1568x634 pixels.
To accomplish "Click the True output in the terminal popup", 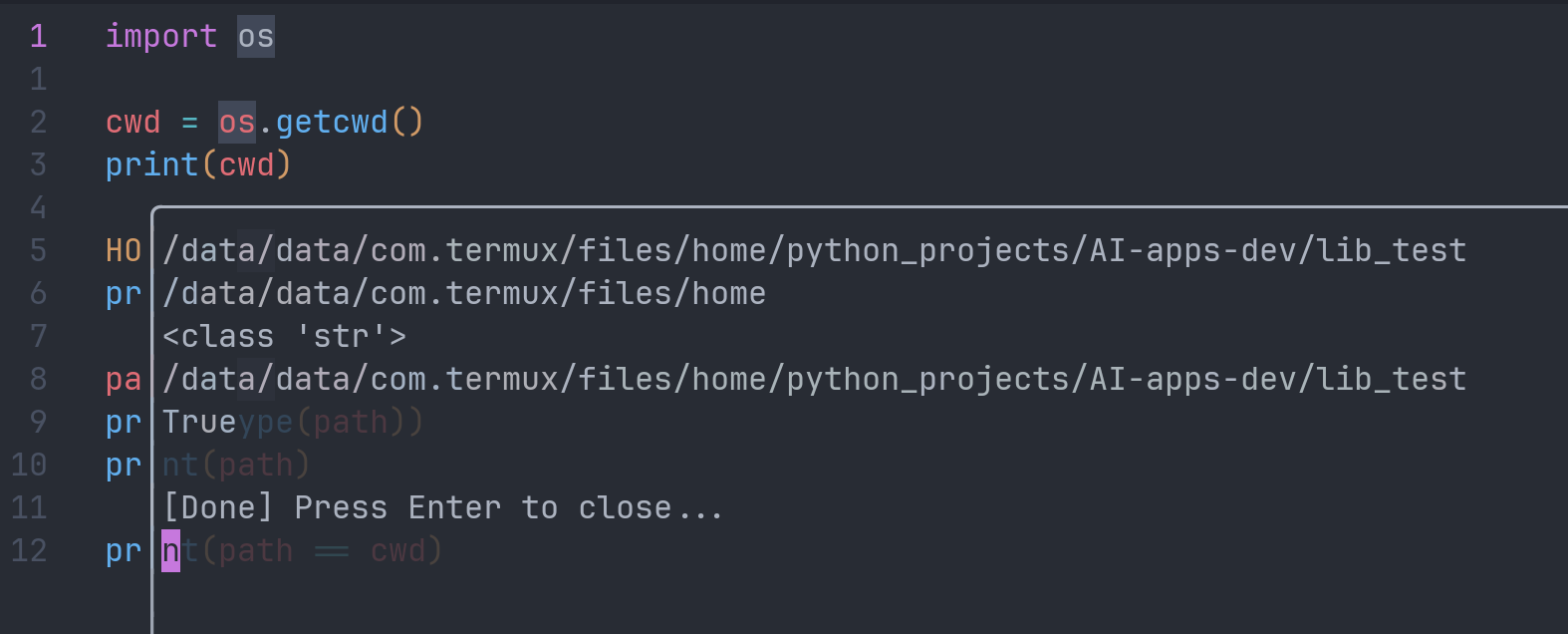I will coord(199,423).
